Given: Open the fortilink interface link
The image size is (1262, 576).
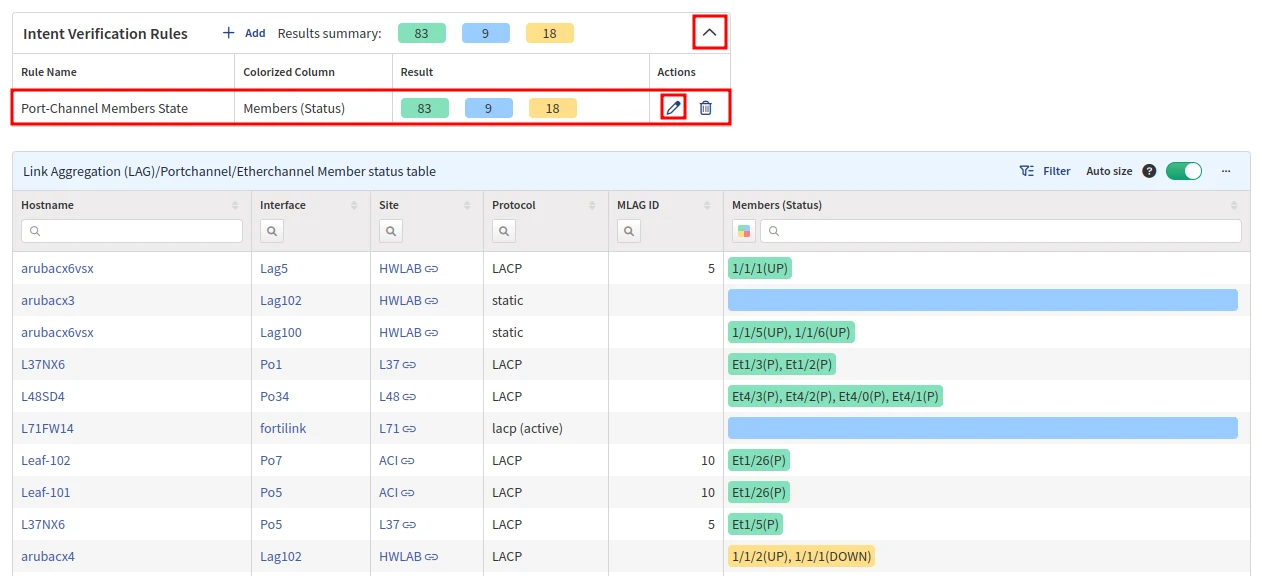Looking at the screenshot, I should (283, 428).
